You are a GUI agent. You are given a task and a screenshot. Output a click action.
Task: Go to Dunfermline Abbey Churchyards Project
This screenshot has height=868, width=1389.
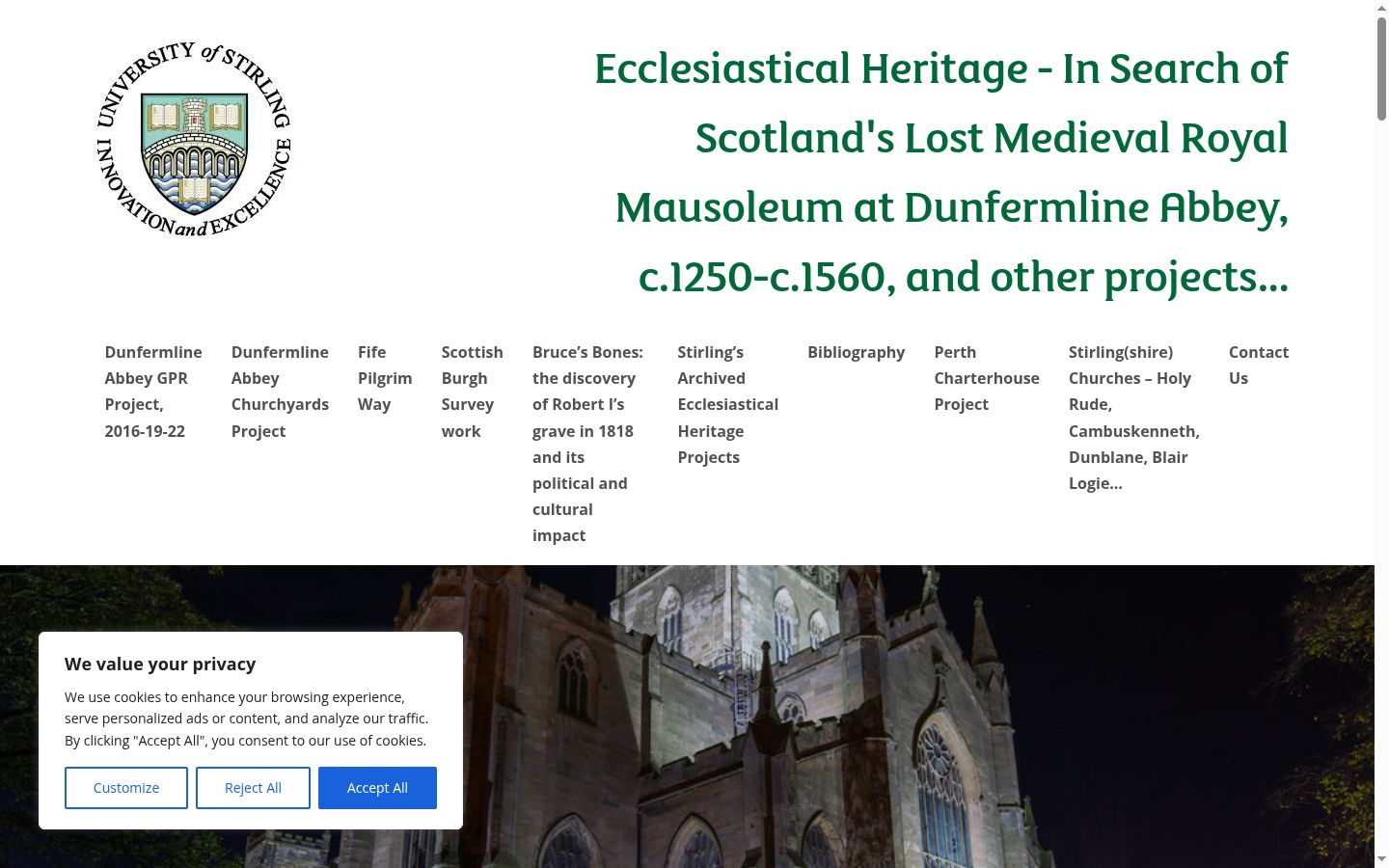(x=280, y=392)
